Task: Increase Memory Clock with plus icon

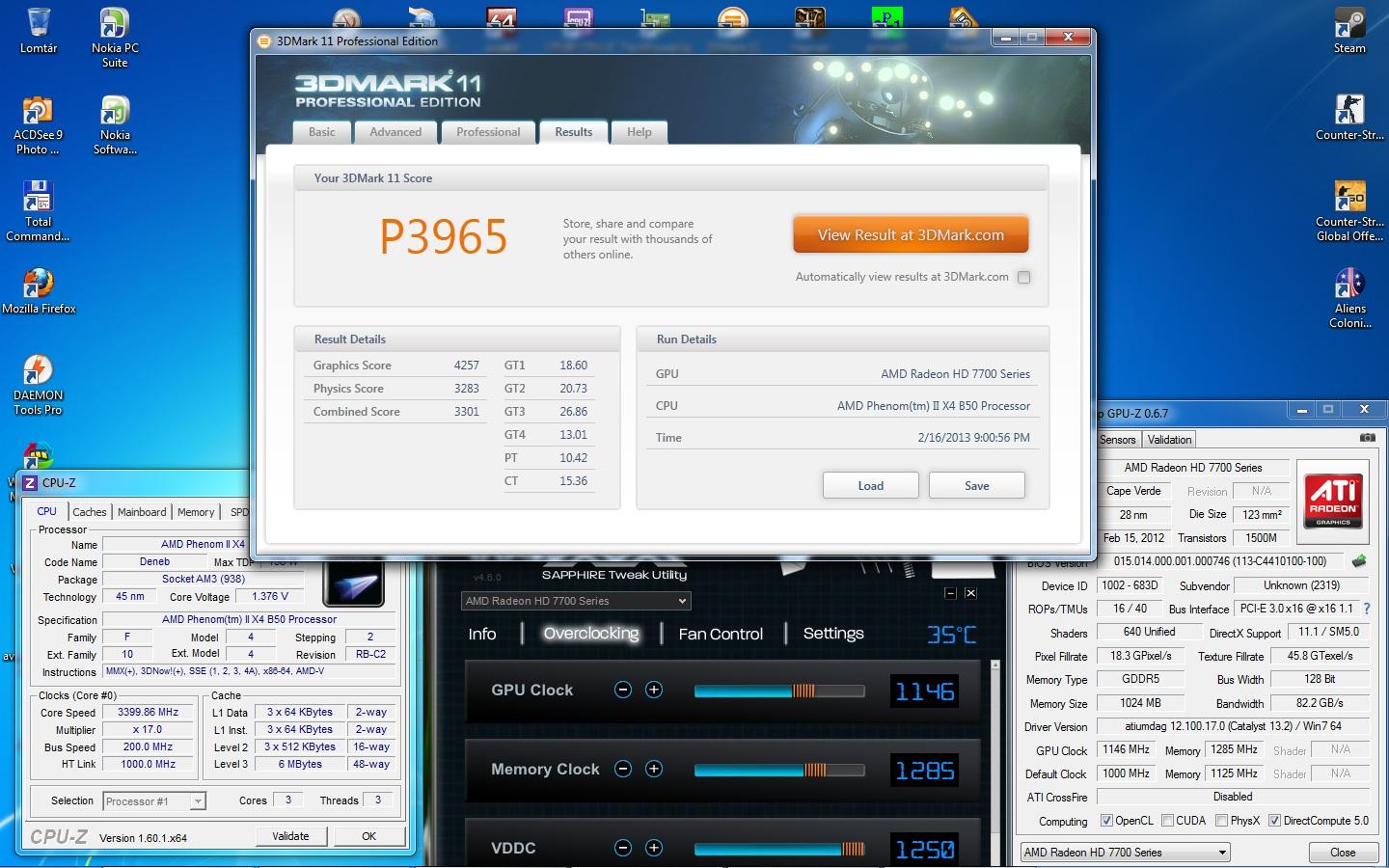Action: point(654,769)
